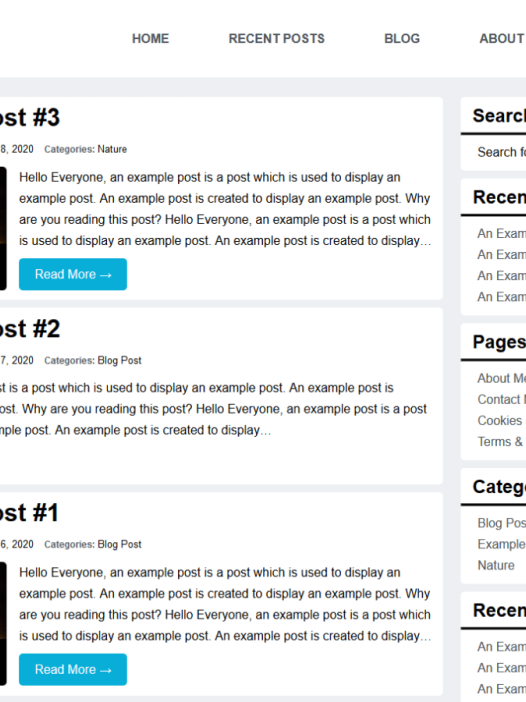This screenshot has height=702, width=526.
Task: Open the Cookies page link in sidebar
Action: 501,420
